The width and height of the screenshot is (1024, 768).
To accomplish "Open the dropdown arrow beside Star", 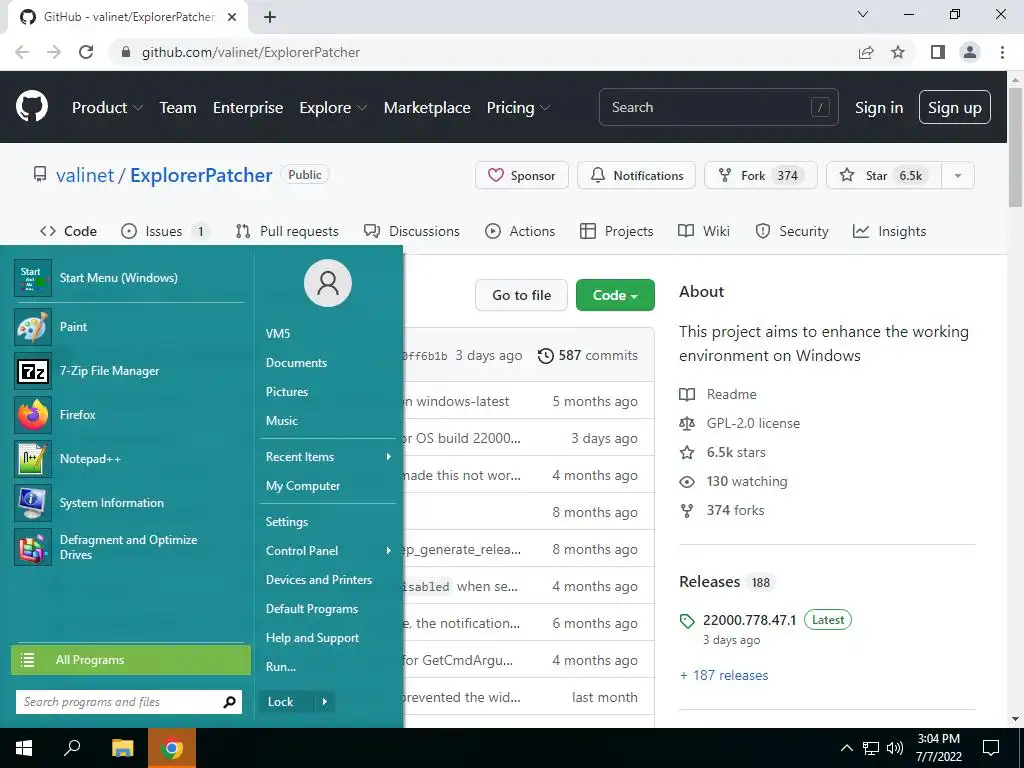I will click(958, 176).
